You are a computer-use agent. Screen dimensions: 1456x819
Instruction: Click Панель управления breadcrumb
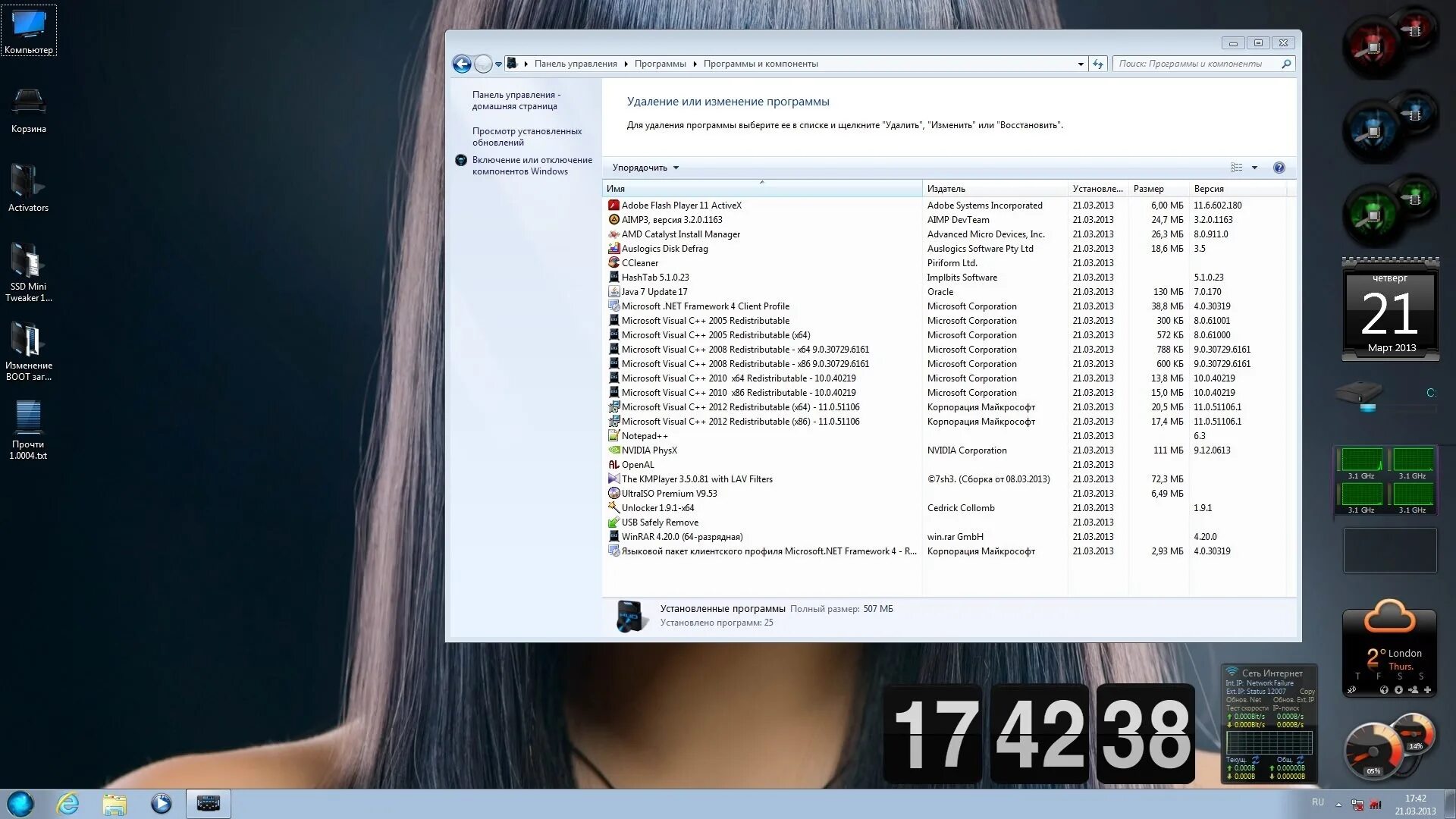pyautogui.click(x=576, y=64)
